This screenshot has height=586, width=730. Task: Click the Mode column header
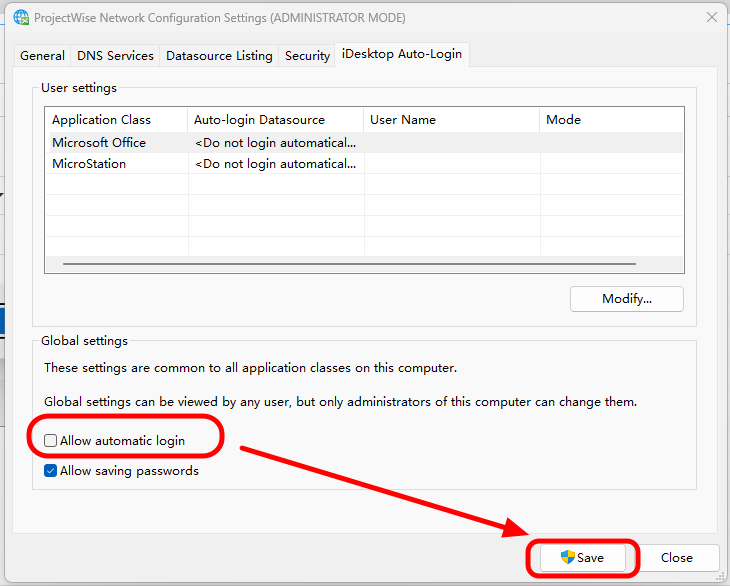[x=612, y=120]
